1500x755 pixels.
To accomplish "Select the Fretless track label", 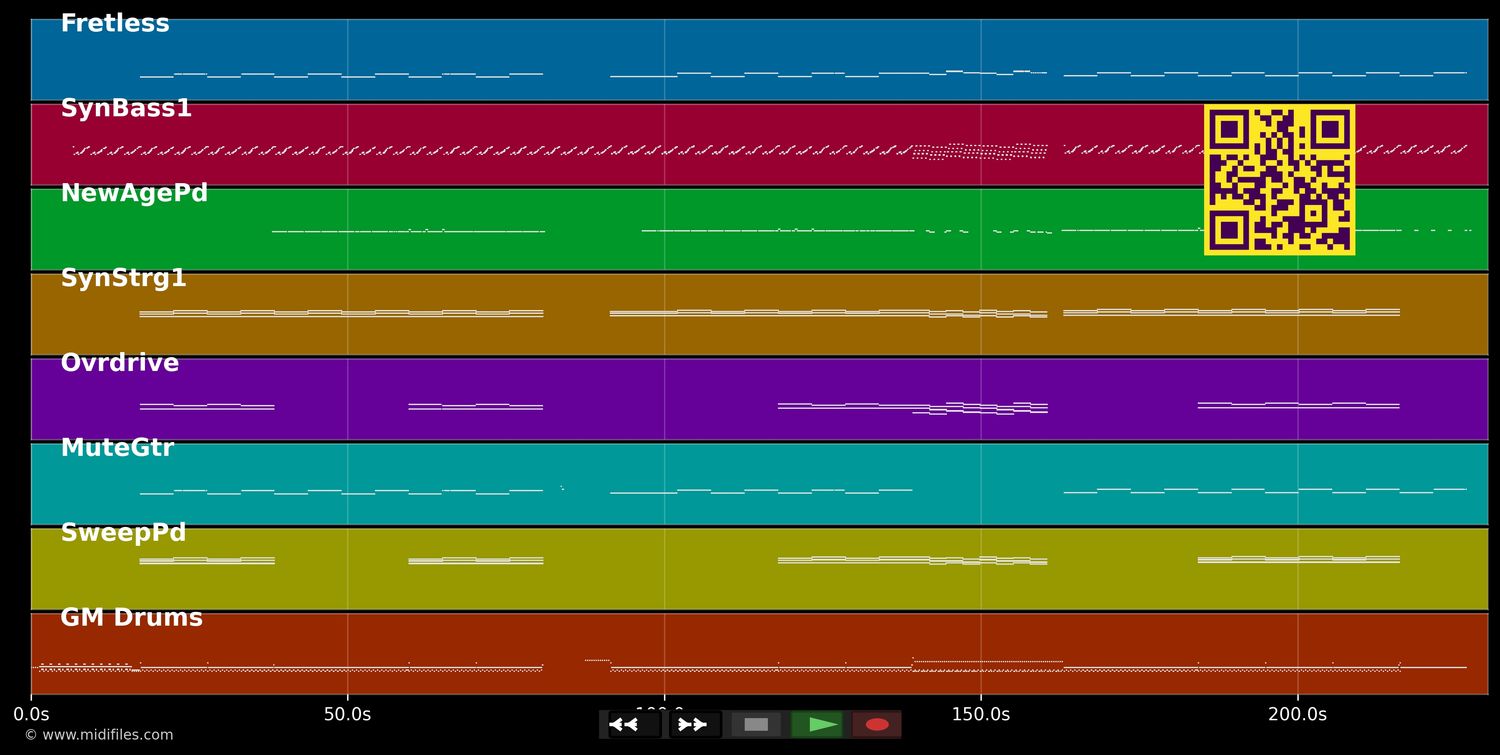I will tap(114, 22).
